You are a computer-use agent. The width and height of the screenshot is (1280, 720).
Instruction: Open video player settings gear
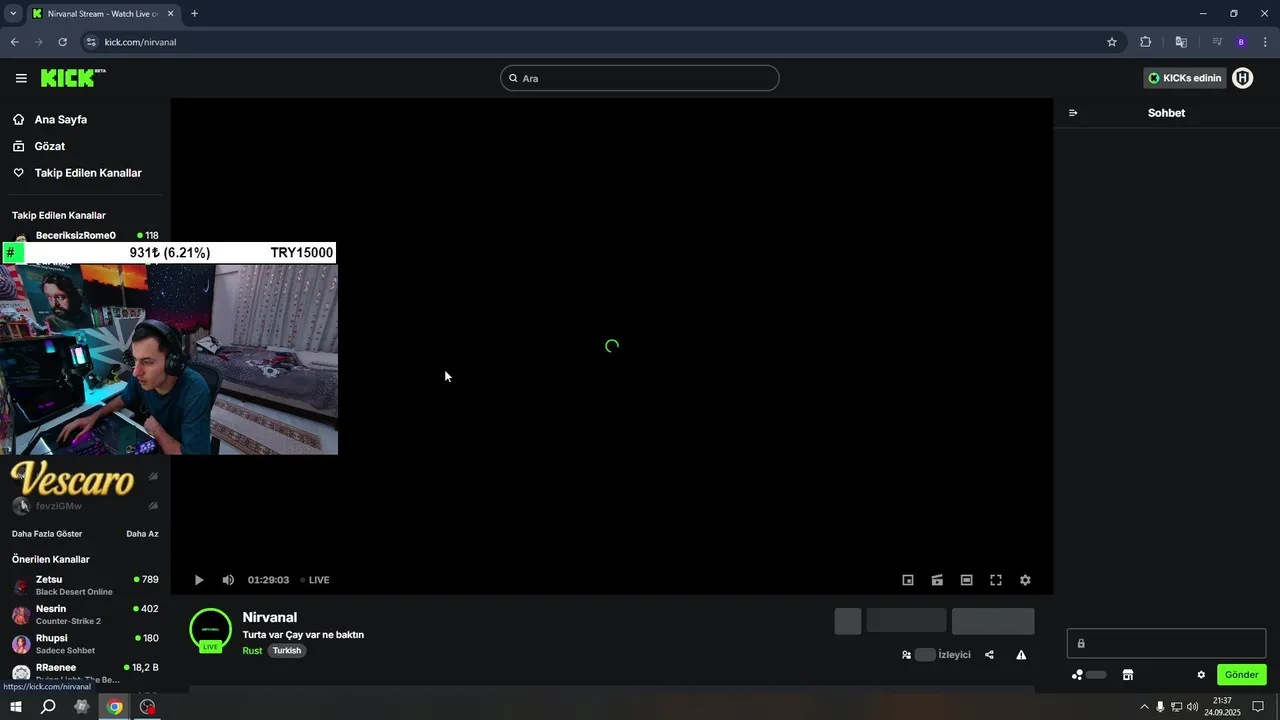[1025, 580]
